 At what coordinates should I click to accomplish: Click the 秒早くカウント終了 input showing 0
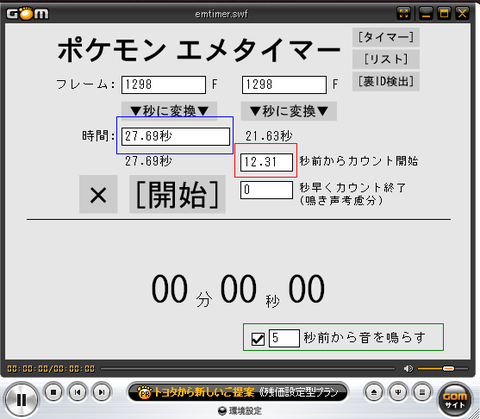(x=267, y=190)
